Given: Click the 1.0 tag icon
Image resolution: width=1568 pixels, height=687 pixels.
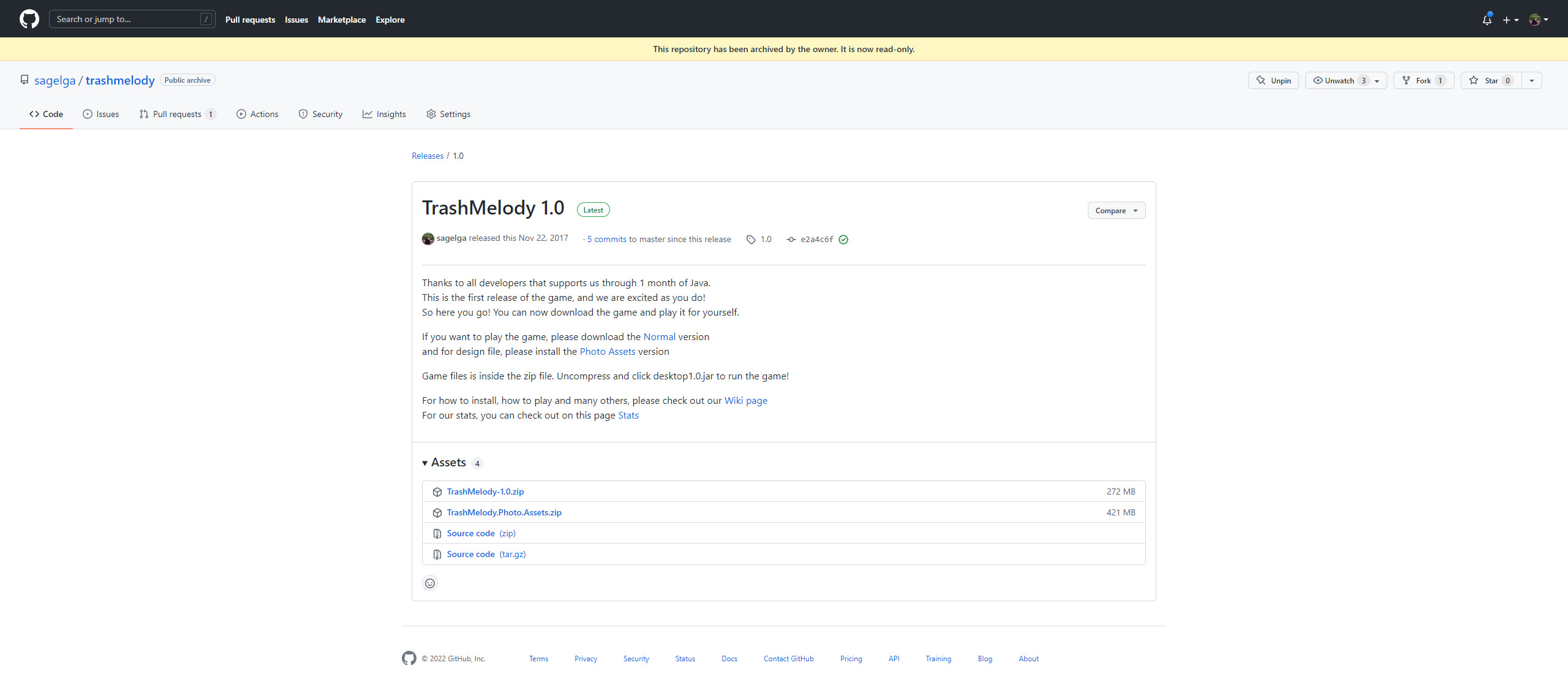Looking at the screenshot, I should pyautogui.click(x=751, y=240).
